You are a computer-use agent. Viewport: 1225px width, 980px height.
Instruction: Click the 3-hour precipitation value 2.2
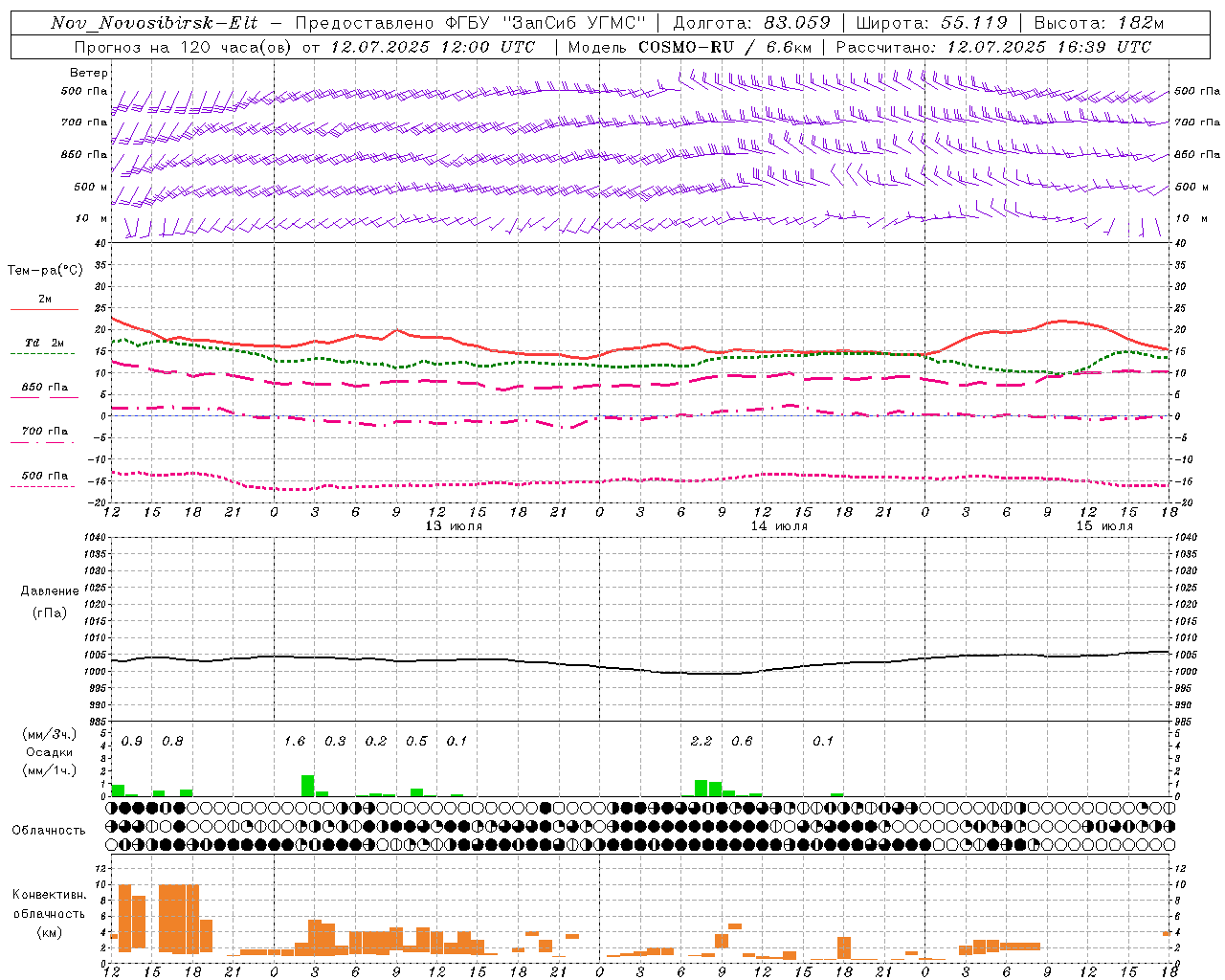pyautogui.click(x=701, y=741)
